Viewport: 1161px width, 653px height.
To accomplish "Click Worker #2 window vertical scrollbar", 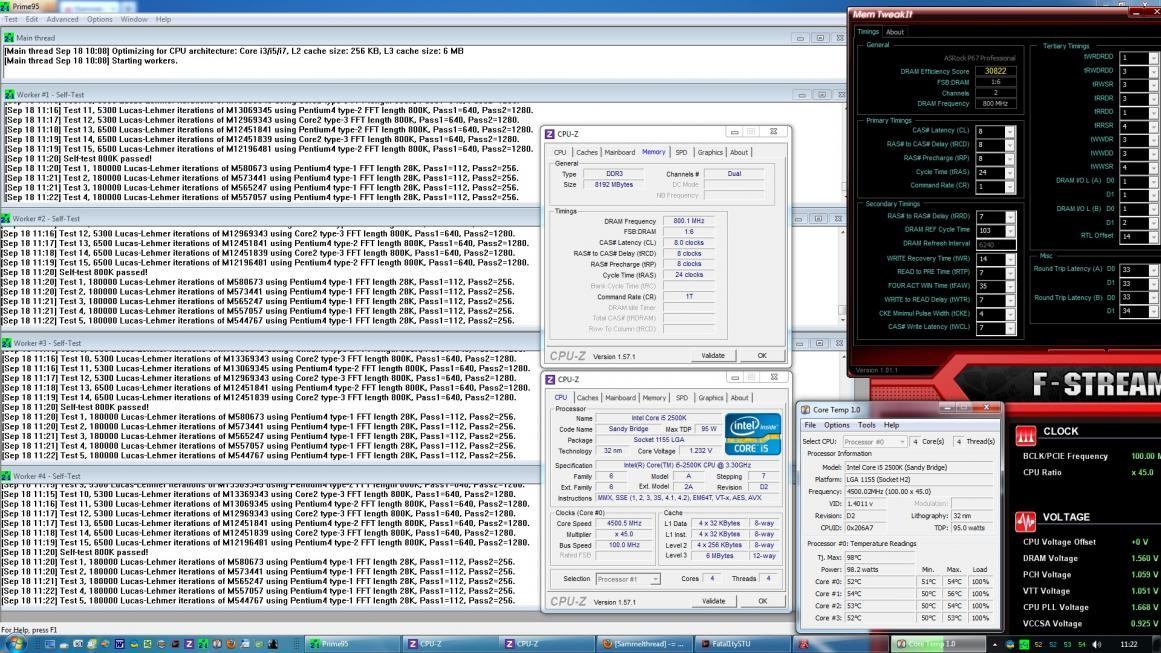I will point(843,274).
